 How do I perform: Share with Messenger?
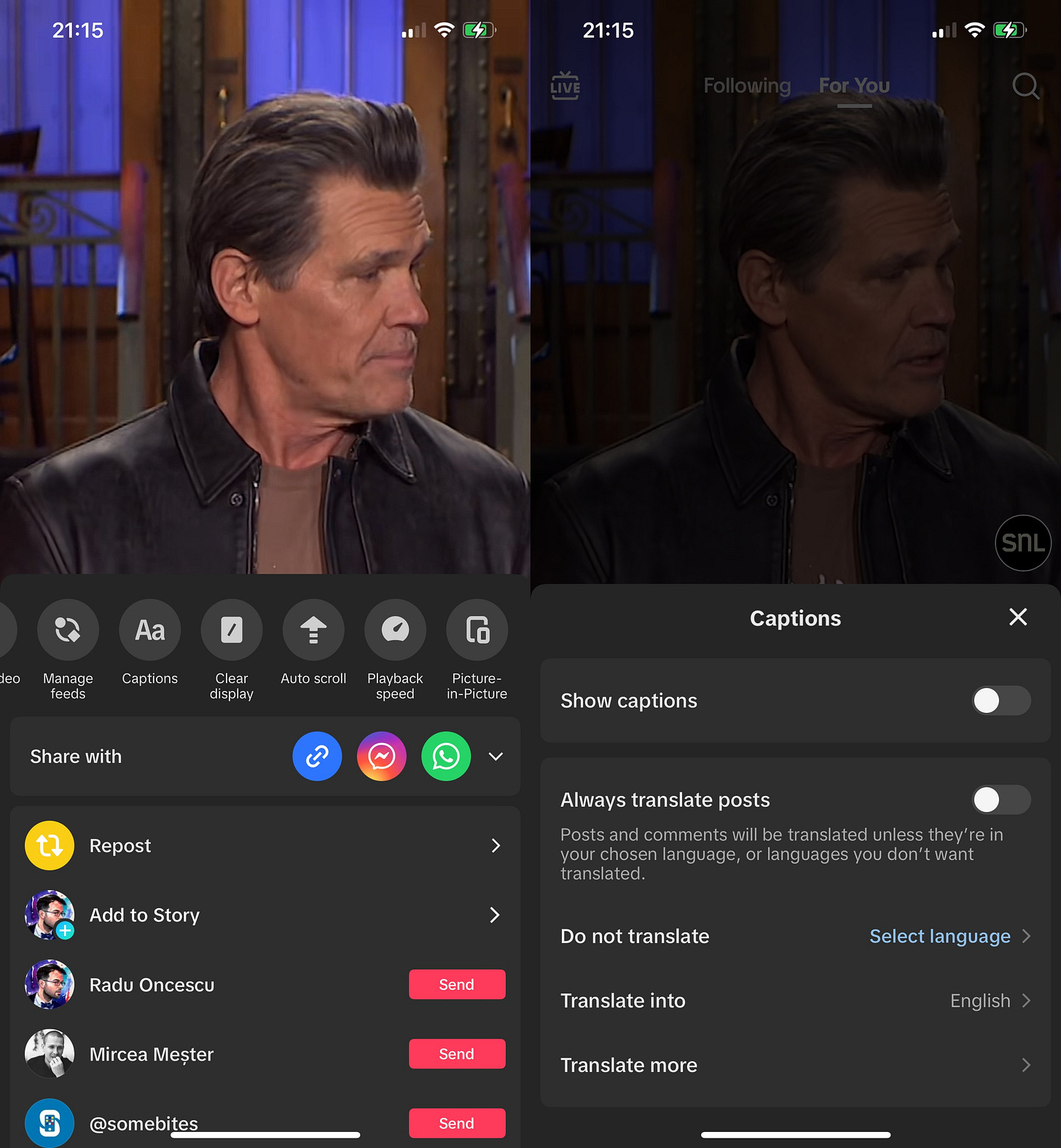382,757
